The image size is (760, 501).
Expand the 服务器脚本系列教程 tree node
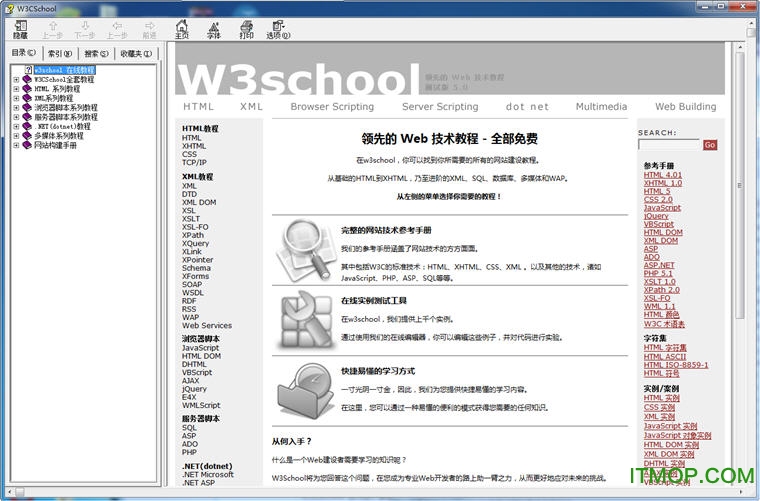16,117
